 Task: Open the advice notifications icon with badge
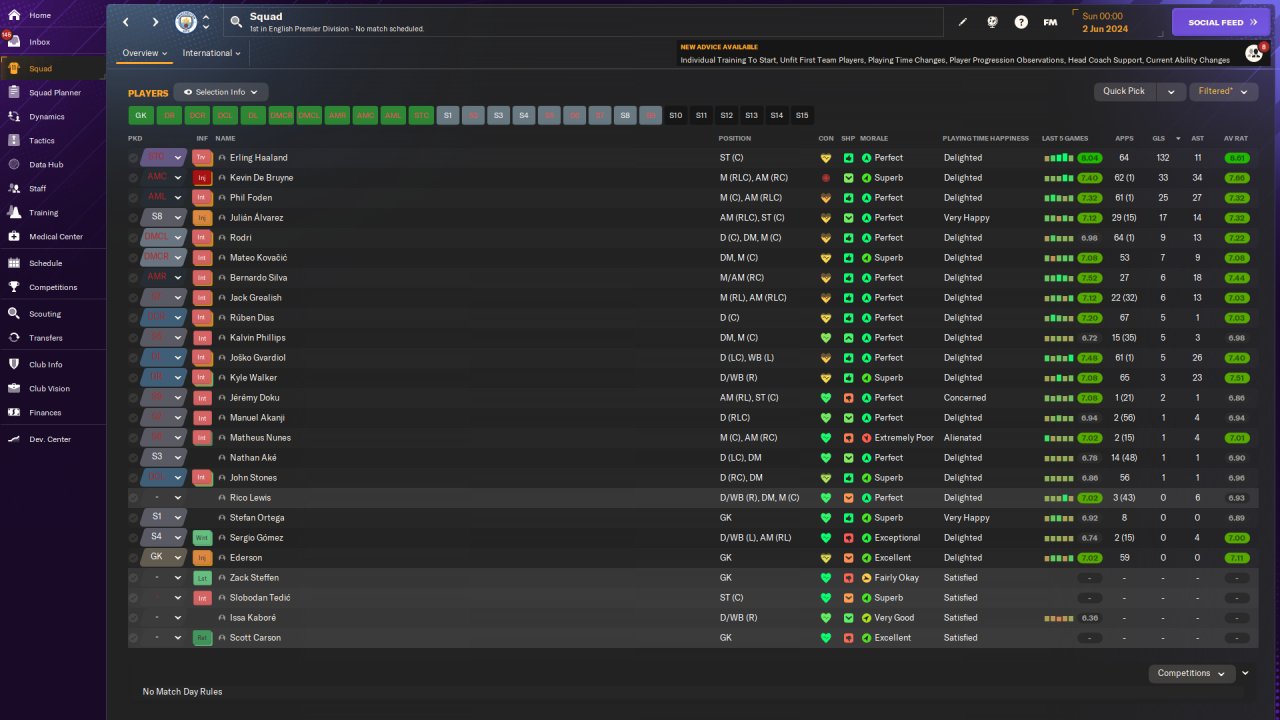pyautogui.click(x=1254, y=53)
